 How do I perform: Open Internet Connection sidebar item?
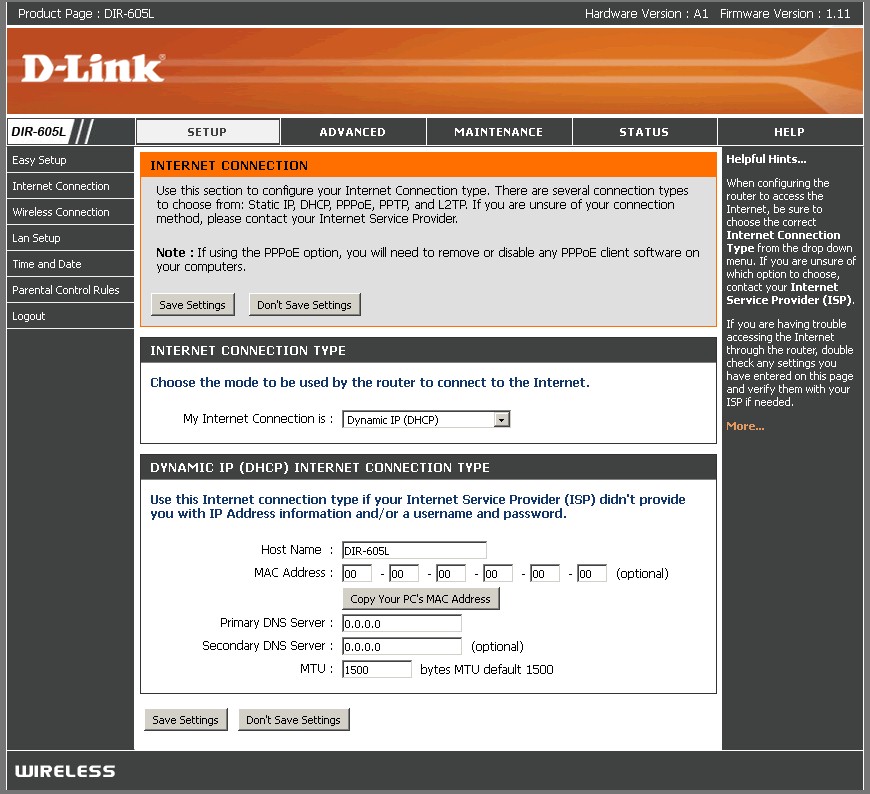click(x=70, y=186)
